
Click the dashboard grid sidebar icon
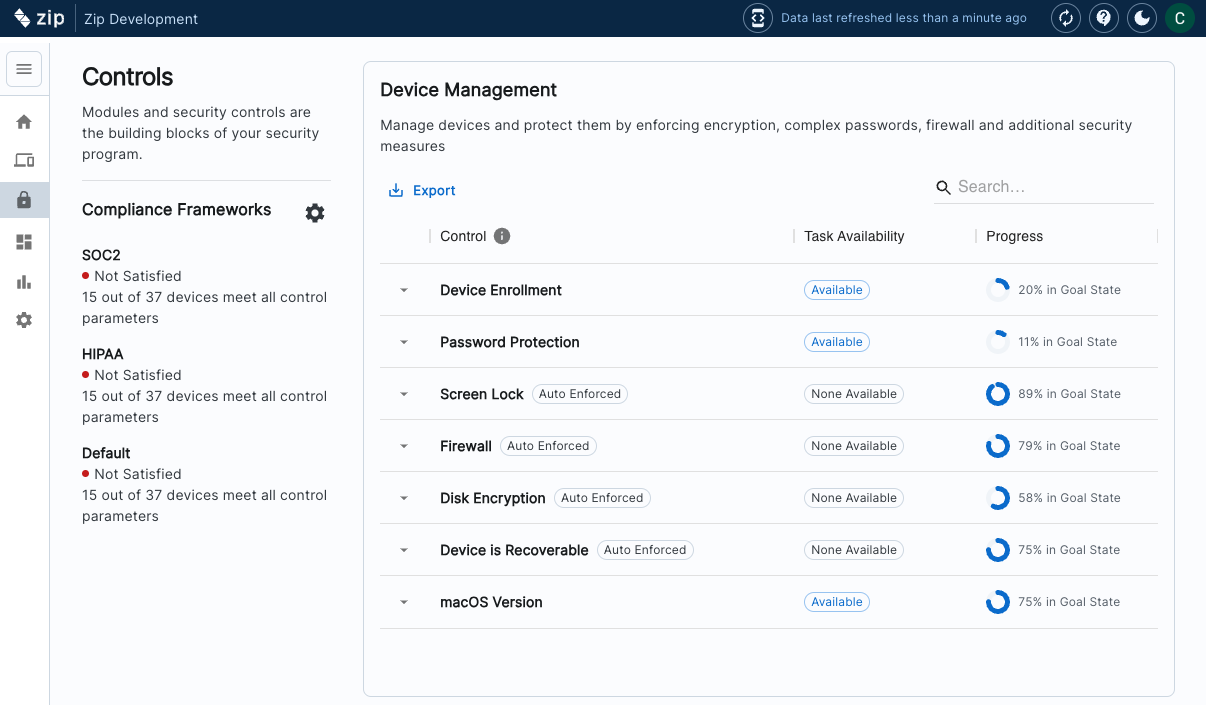click(x=24, y=242)
